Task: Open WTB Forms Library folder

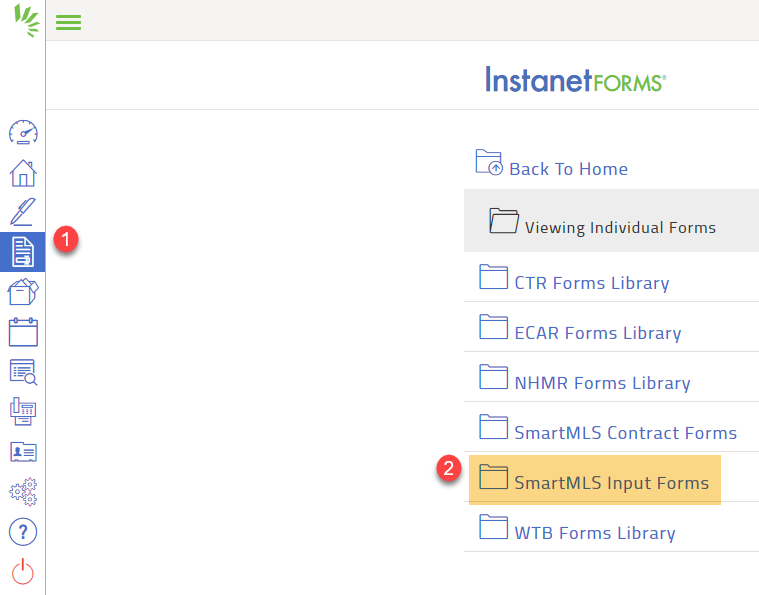Action: (x=594, y=533)
